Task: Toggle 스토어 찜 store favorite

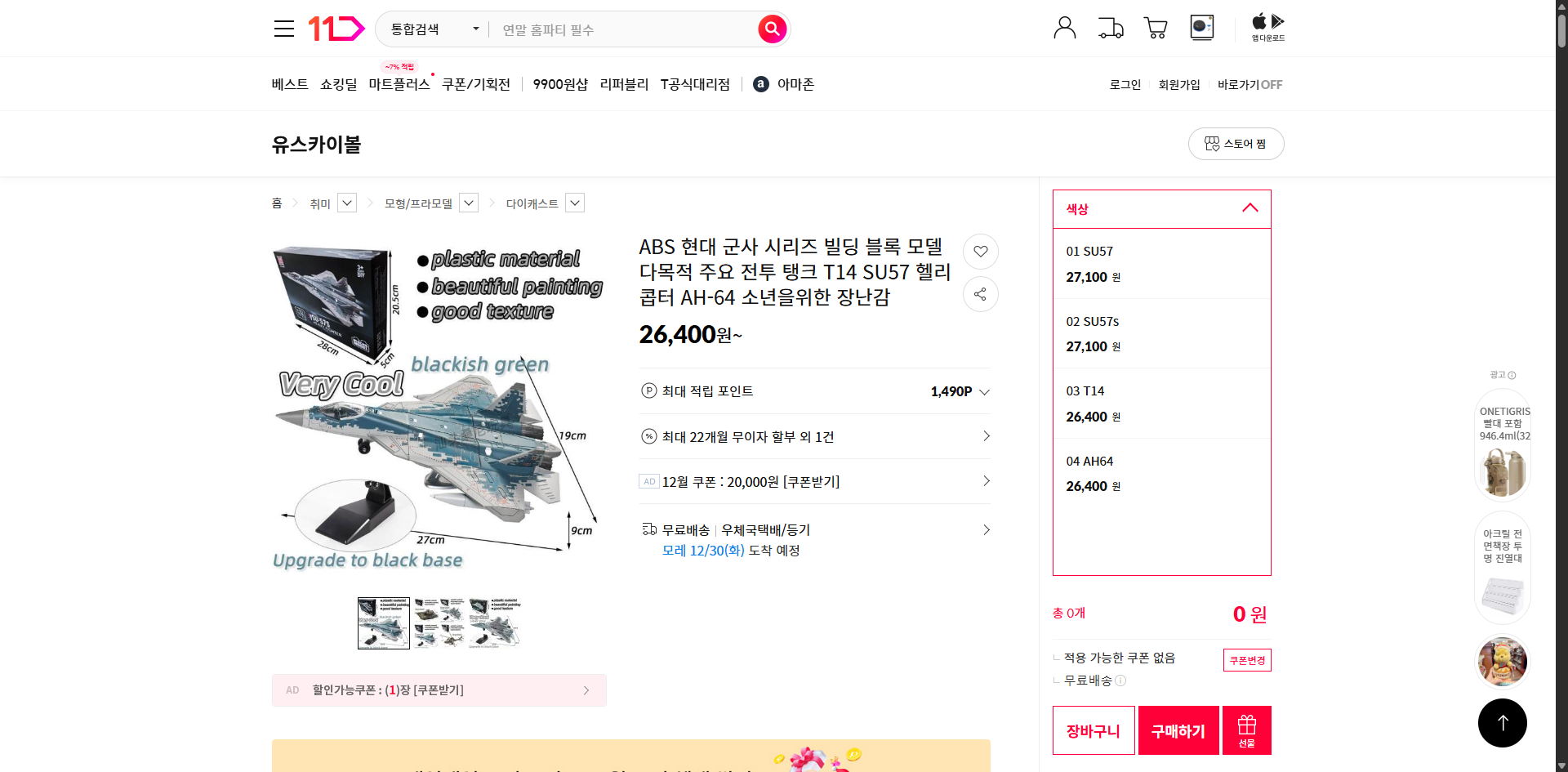Action: pos(1236,143)
